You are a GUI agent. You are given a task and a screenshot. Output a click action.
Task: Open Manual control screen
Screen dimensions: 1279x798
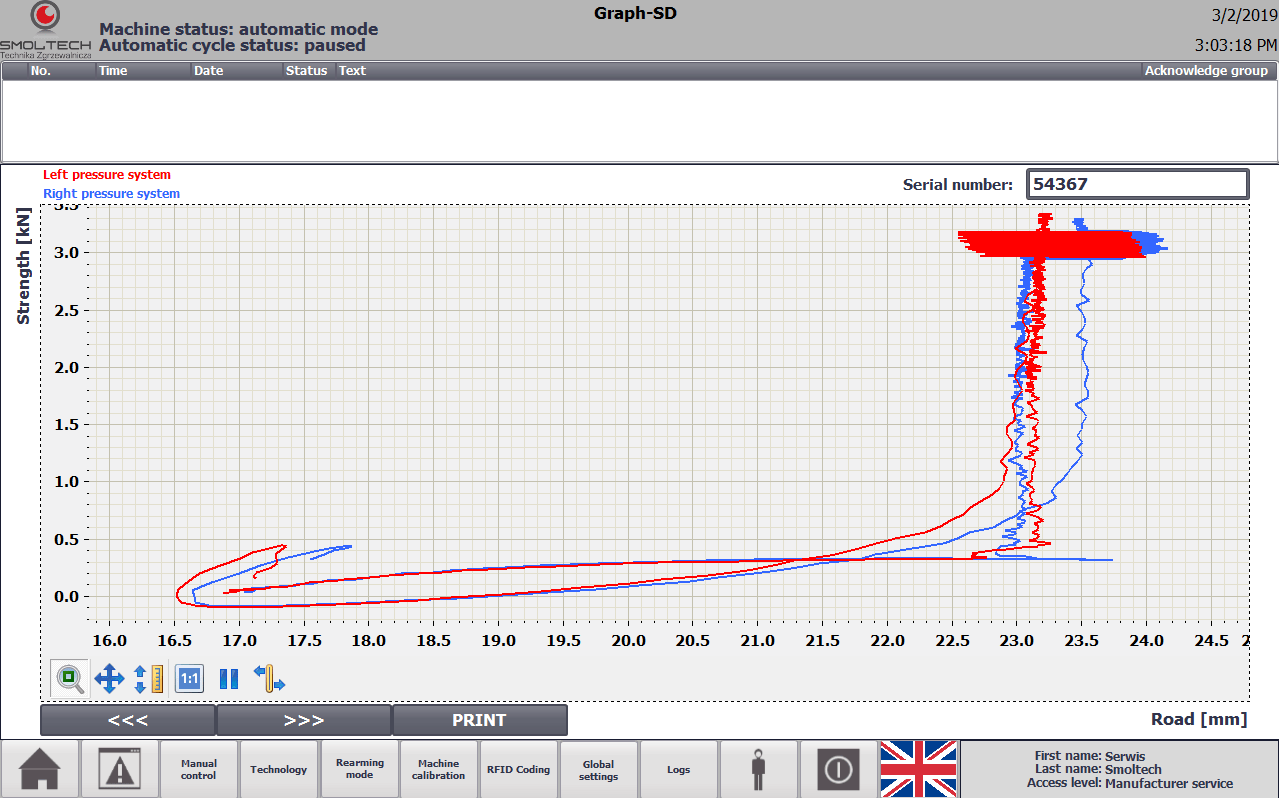click(x=199, y=769)
